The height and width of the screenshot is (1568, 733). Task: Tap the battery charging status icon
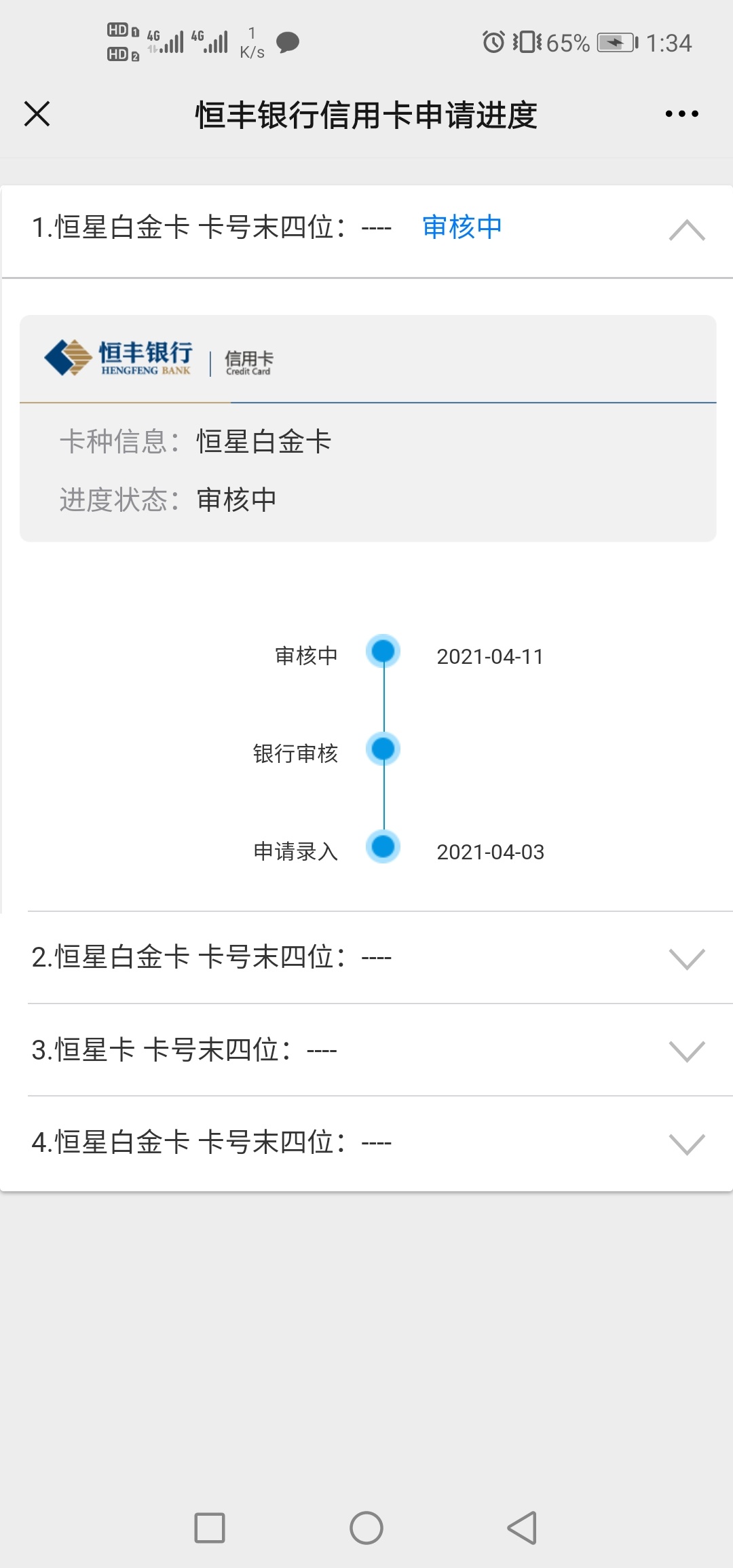[x=618, y=43]
